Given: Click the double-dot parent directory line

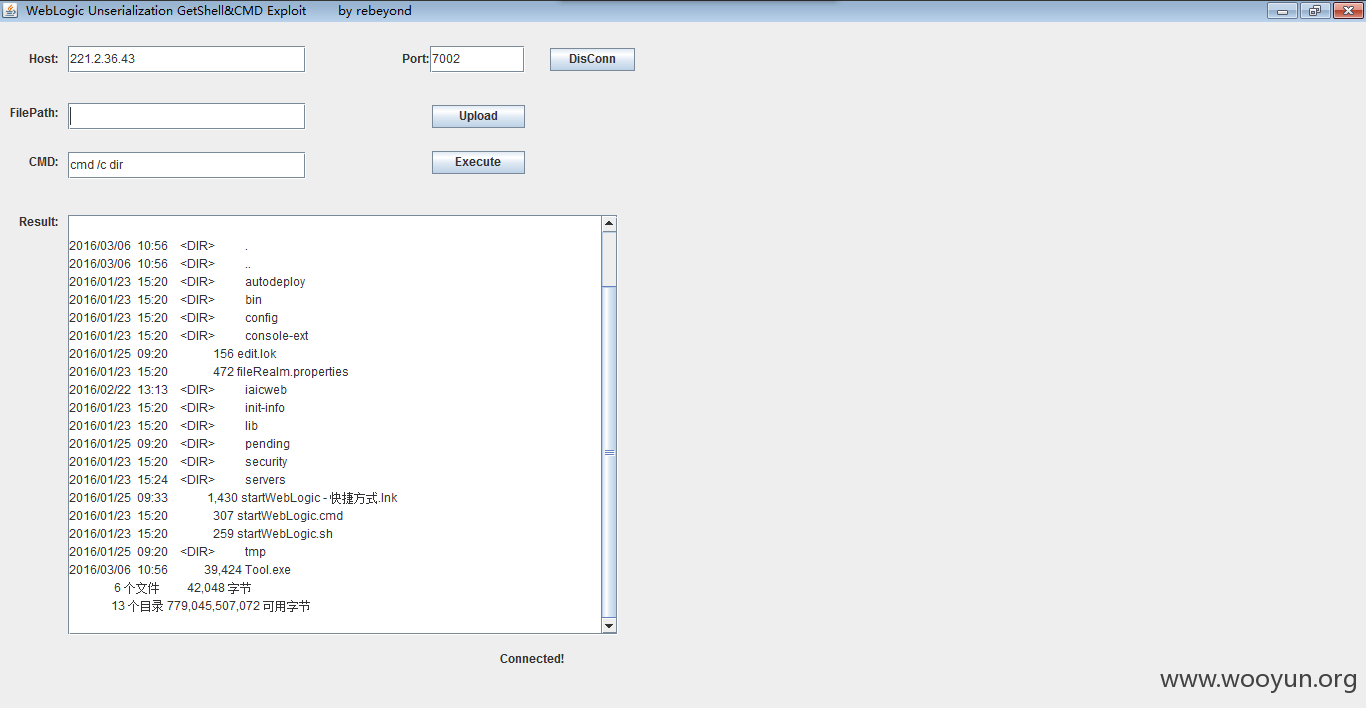Looking at the screenshot, I should 160,264.
